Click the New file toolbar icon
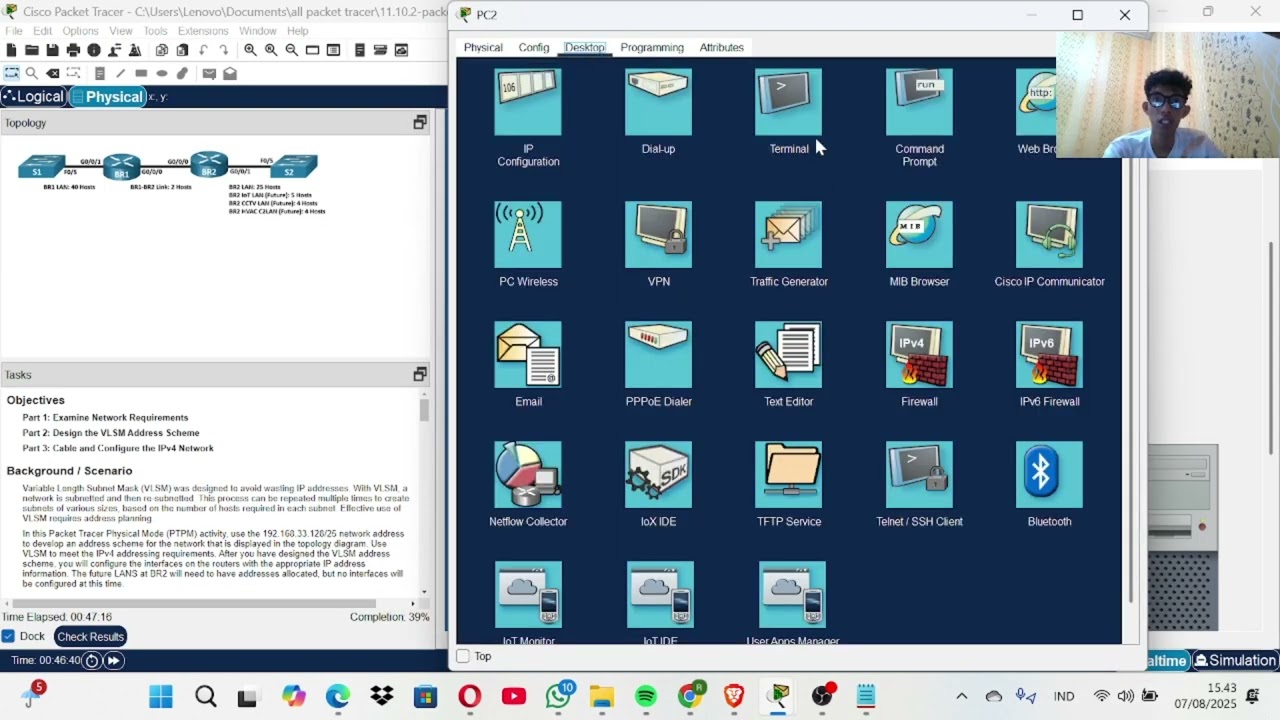The height and width of the screenshot is (720, 1280). pos(11,50)
